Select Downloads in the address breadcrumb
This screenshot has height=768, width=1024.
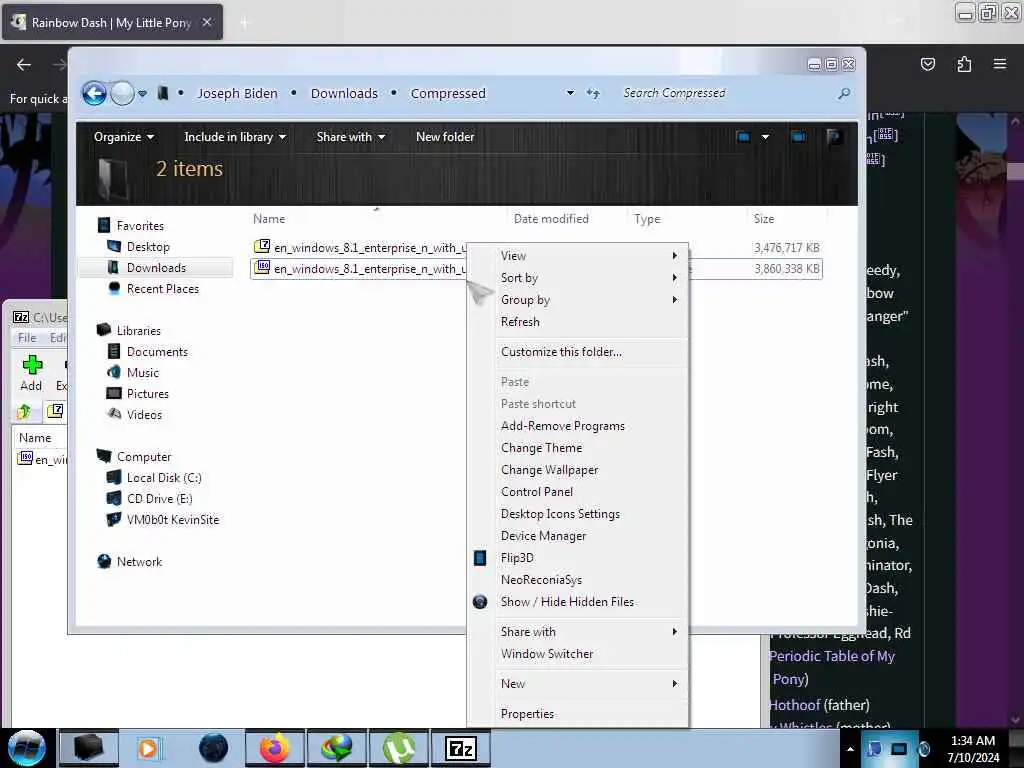tap(344, 93)
